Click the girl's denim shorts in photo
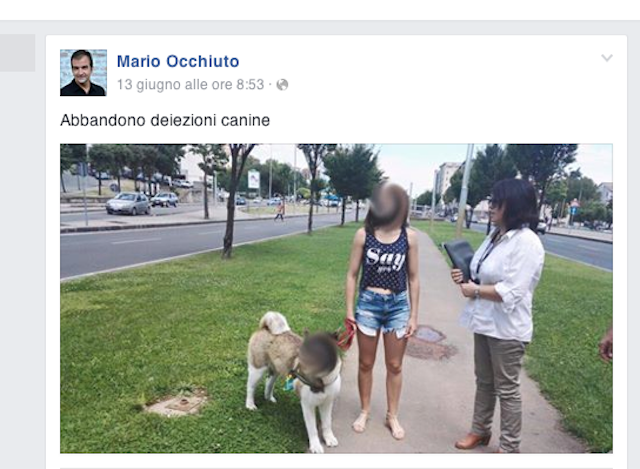This screenshot has width=640, height=469. (382, 313)
